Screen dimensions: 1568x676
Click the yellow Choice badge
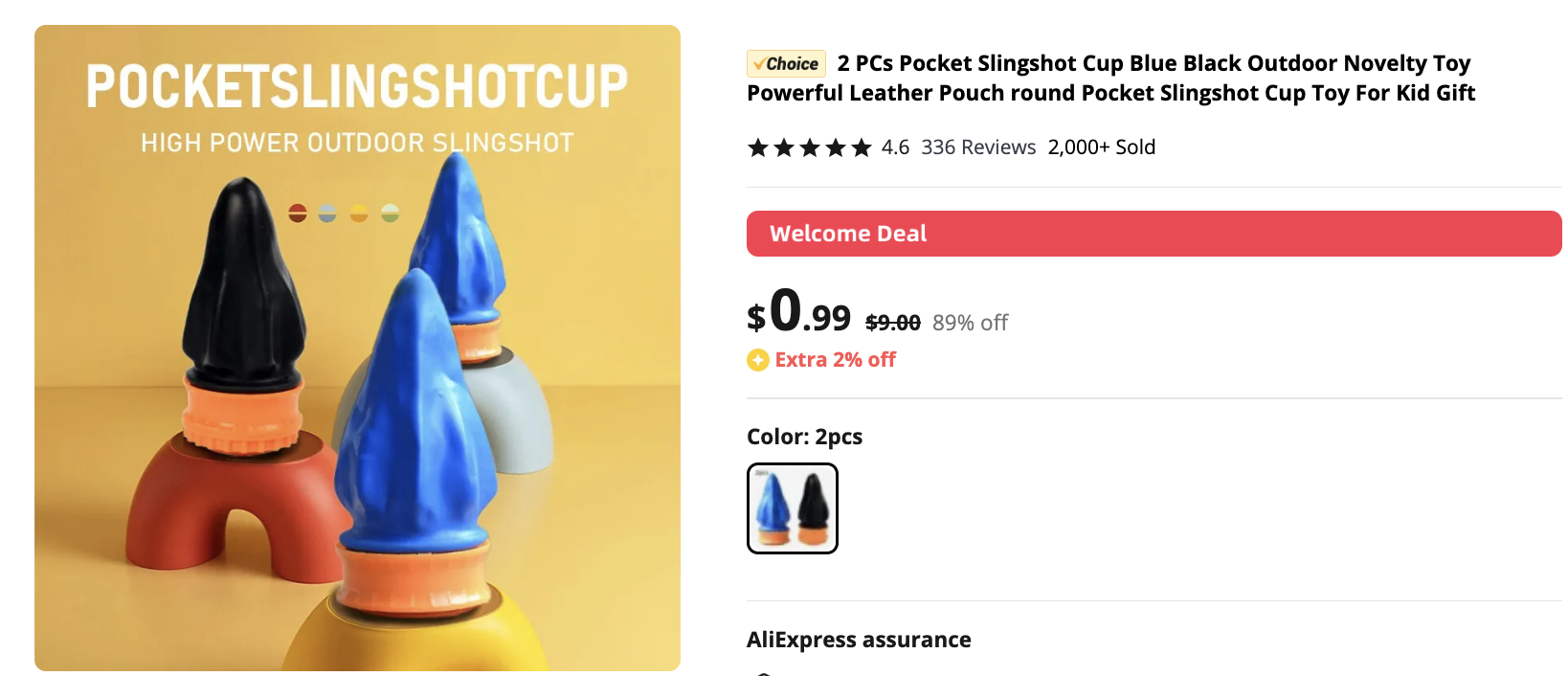(x=786, y=64)
